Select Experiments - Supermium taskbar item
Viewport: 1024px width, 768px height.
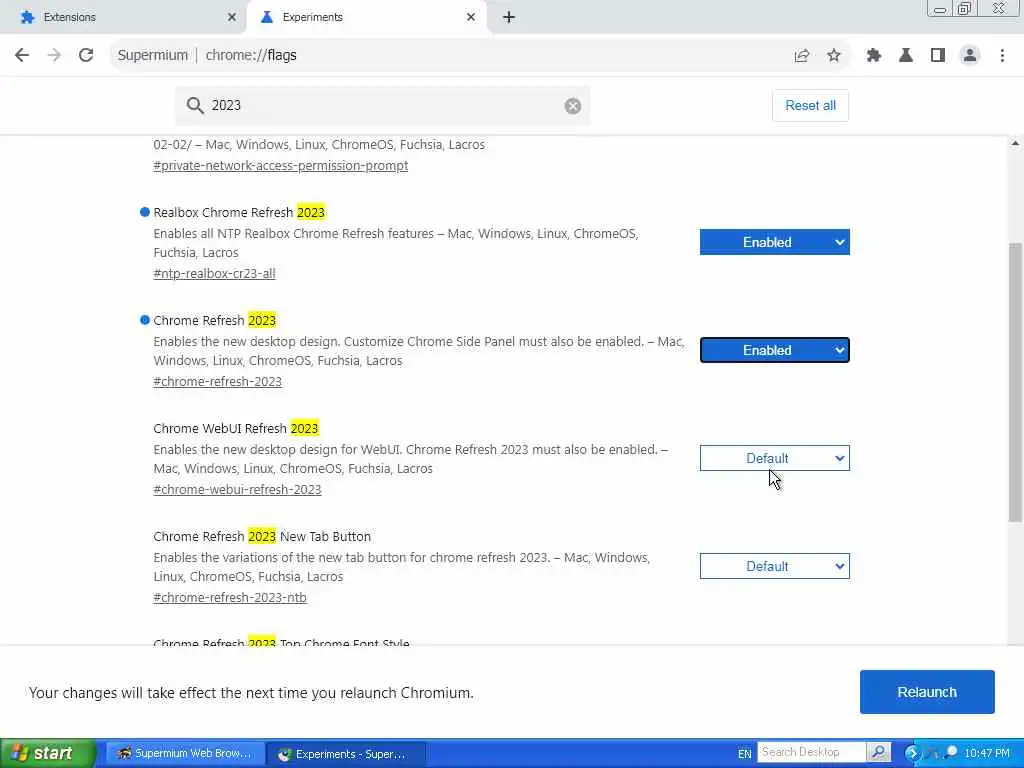(347, 754)
